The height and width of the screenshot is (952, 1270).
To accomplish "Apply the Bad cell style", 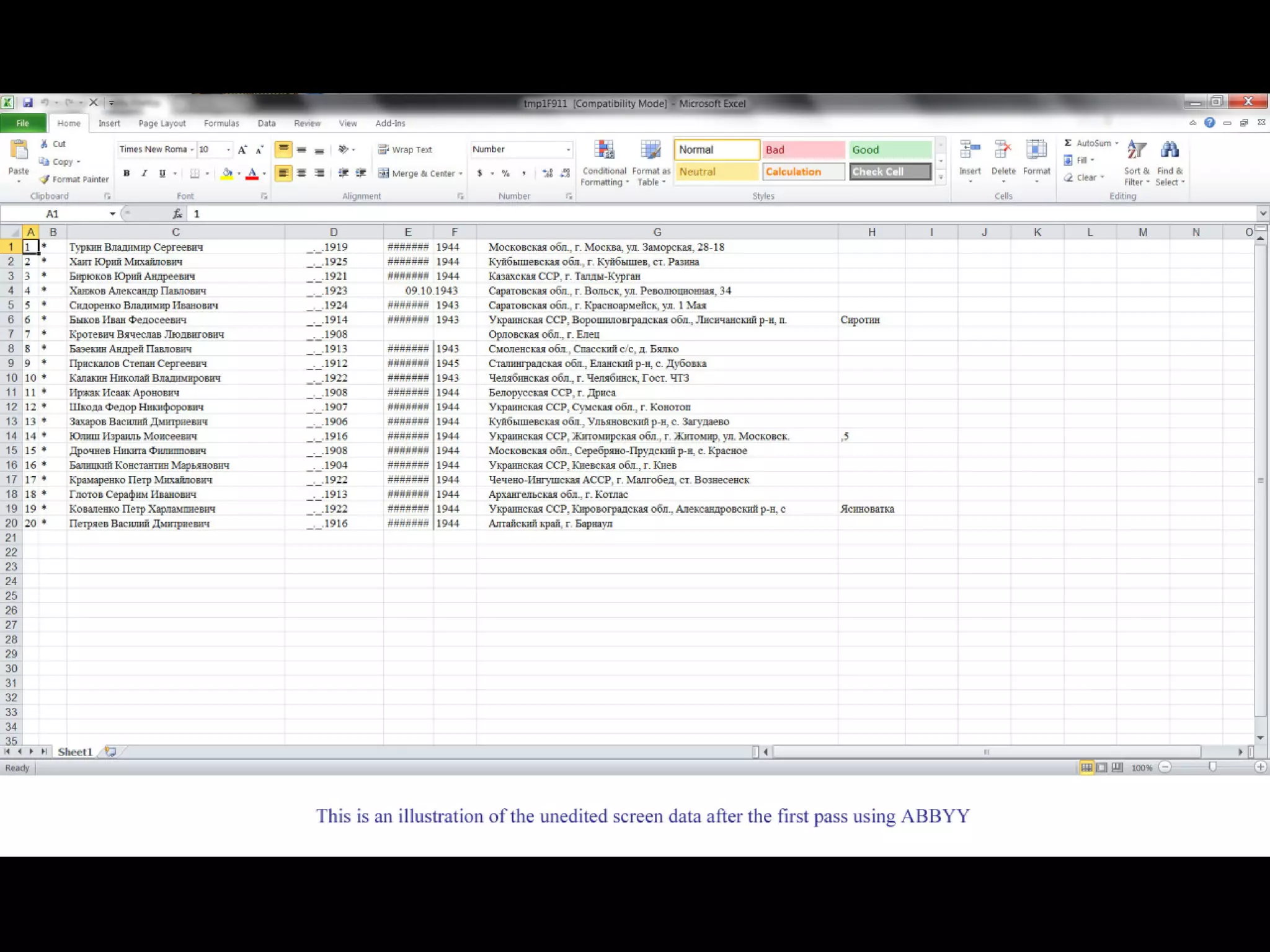I will pyautogui.click(x=804, y=149).
